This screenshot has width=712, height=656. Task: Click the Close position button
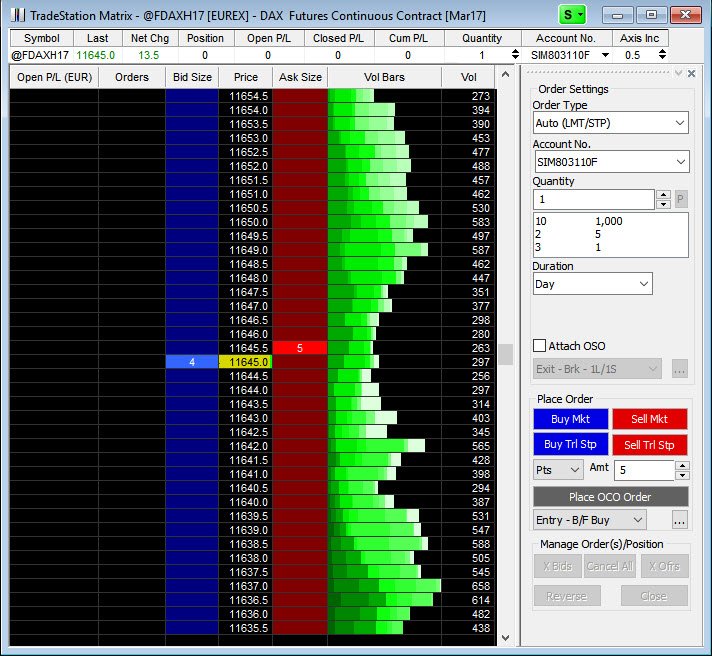click(654, 596)
